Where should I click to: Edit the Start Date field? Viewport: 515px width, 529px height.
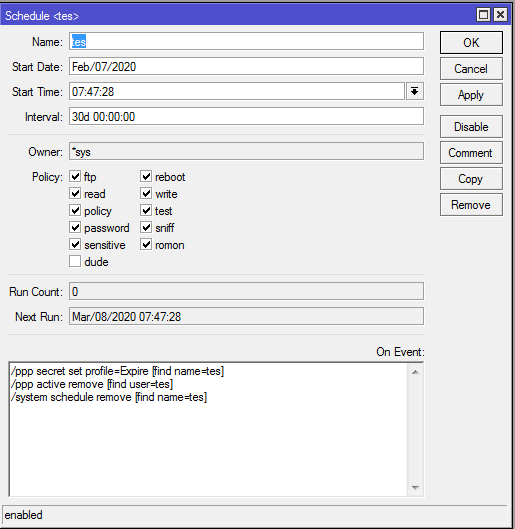[246, 66]
